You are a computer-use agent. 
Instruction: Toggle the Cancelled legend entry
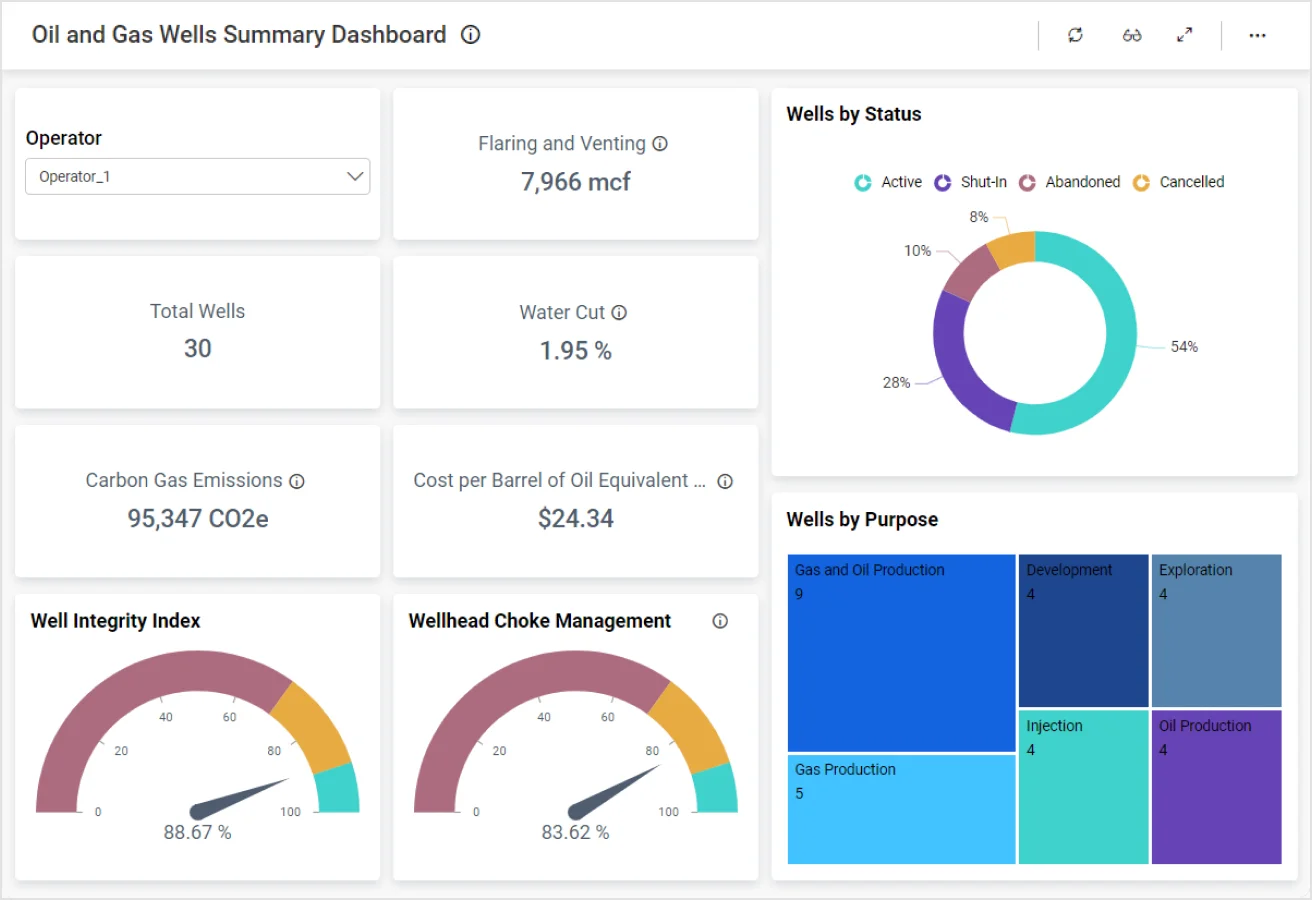(1178, 182)
